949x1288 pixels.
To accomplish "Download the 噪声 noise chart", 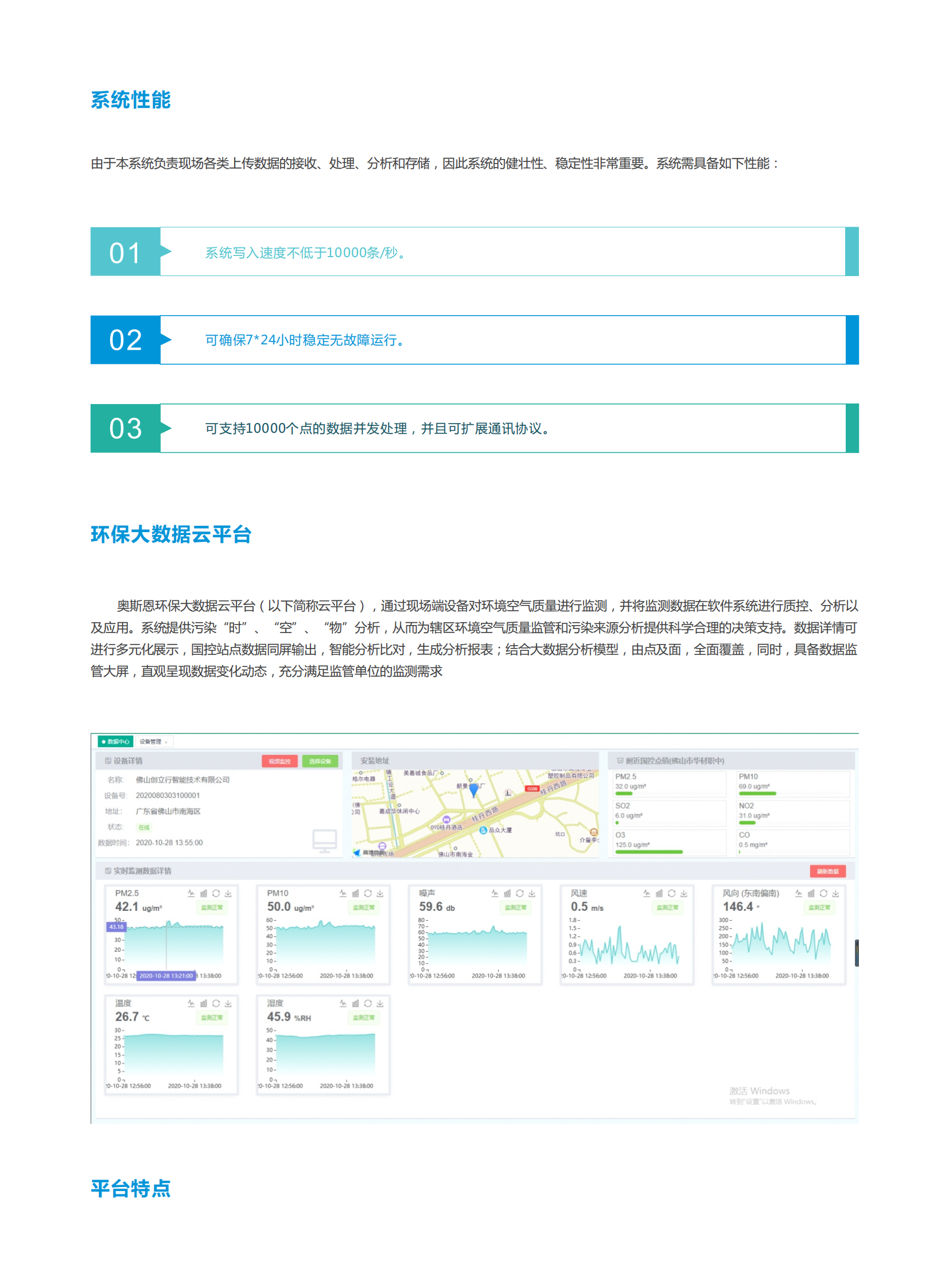I will tap(532, 893).
